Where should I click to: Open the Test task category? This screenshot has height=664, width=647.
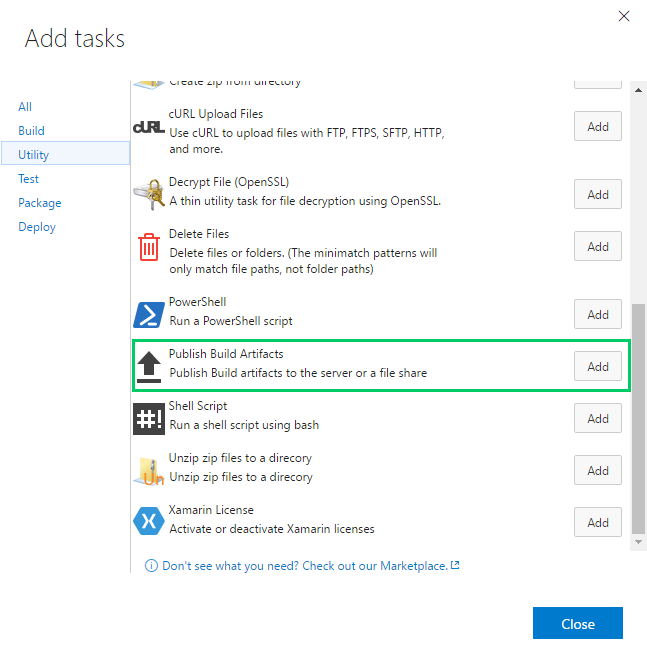click(x=28, y=179)
